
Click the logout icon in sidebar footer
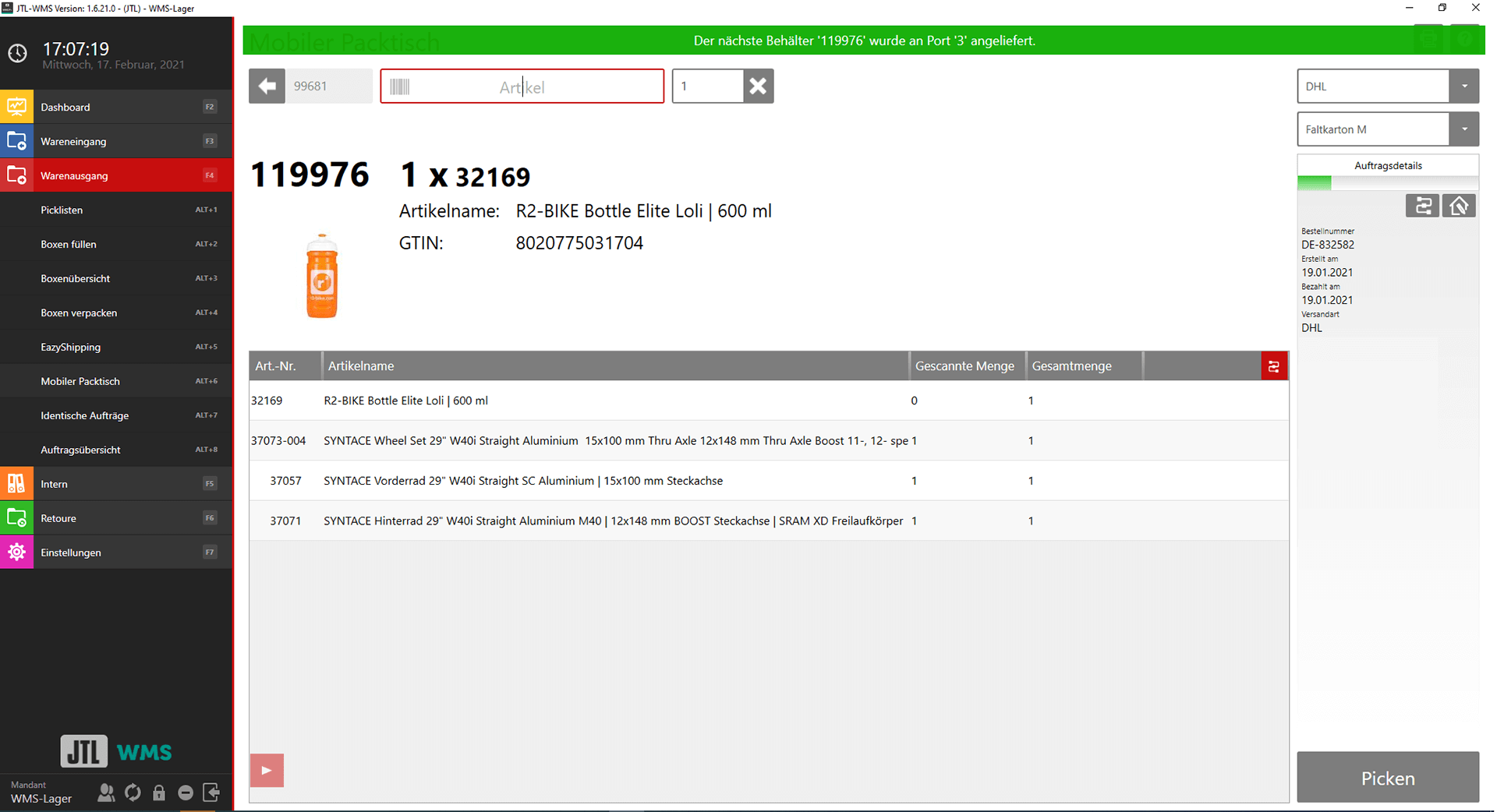click(x=211, y=793)
